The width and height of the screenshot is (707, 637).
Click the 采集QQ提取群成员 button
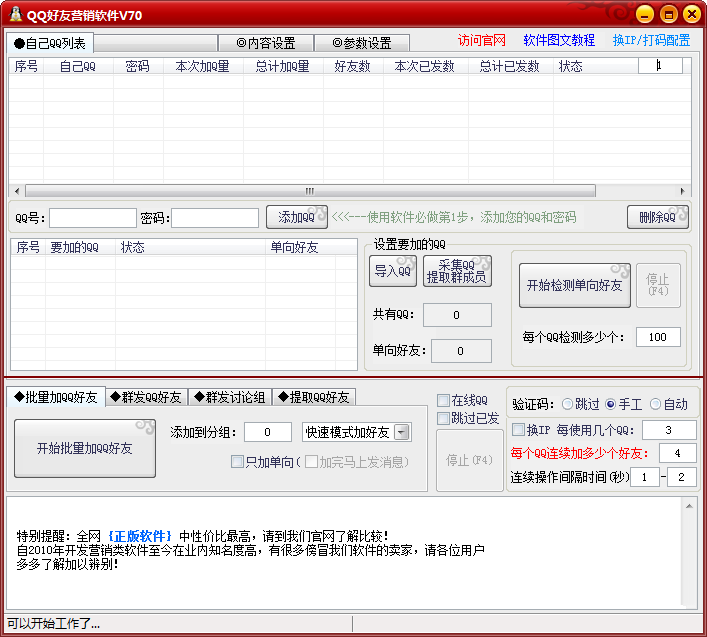coord(457,271)
